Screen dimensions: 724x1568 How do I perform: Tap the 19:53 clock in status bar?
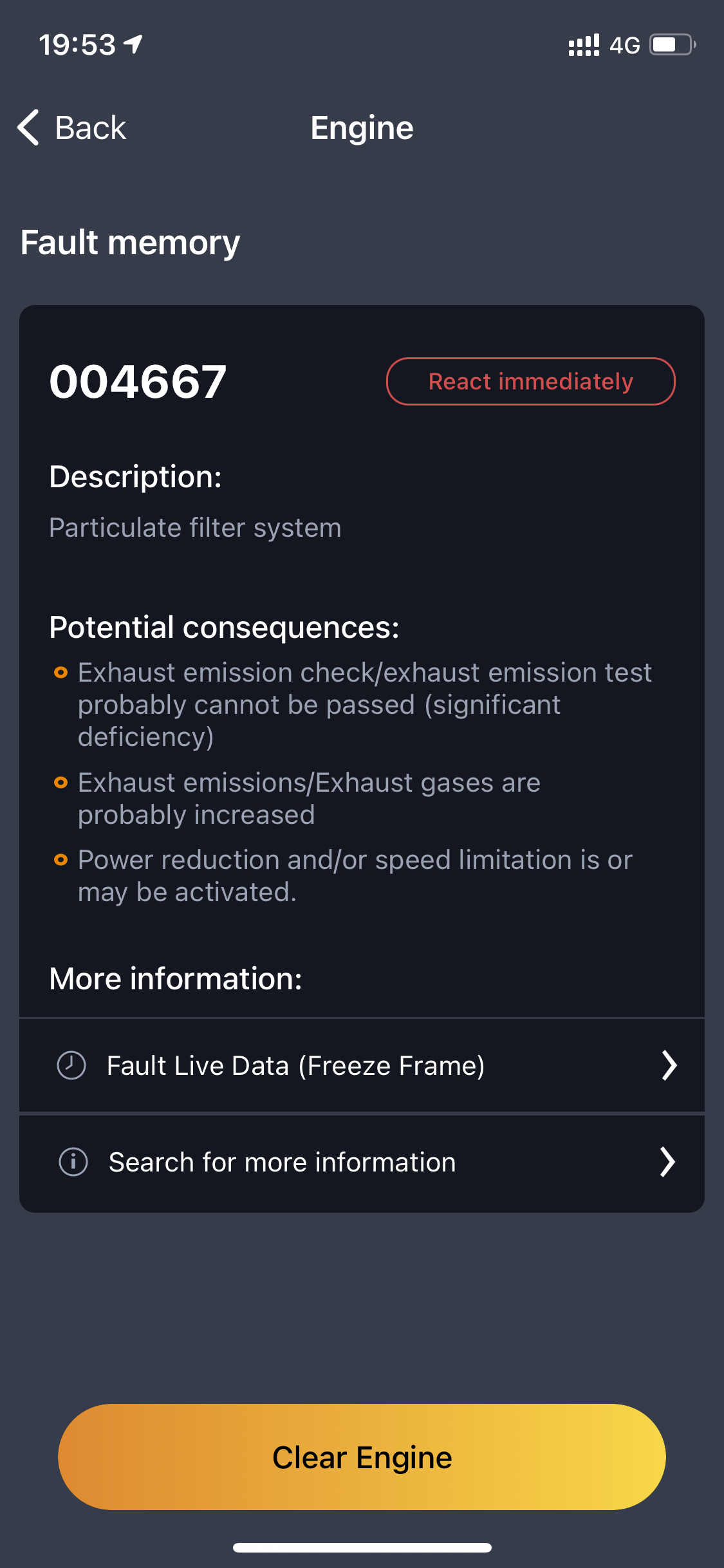pos(77,45)
